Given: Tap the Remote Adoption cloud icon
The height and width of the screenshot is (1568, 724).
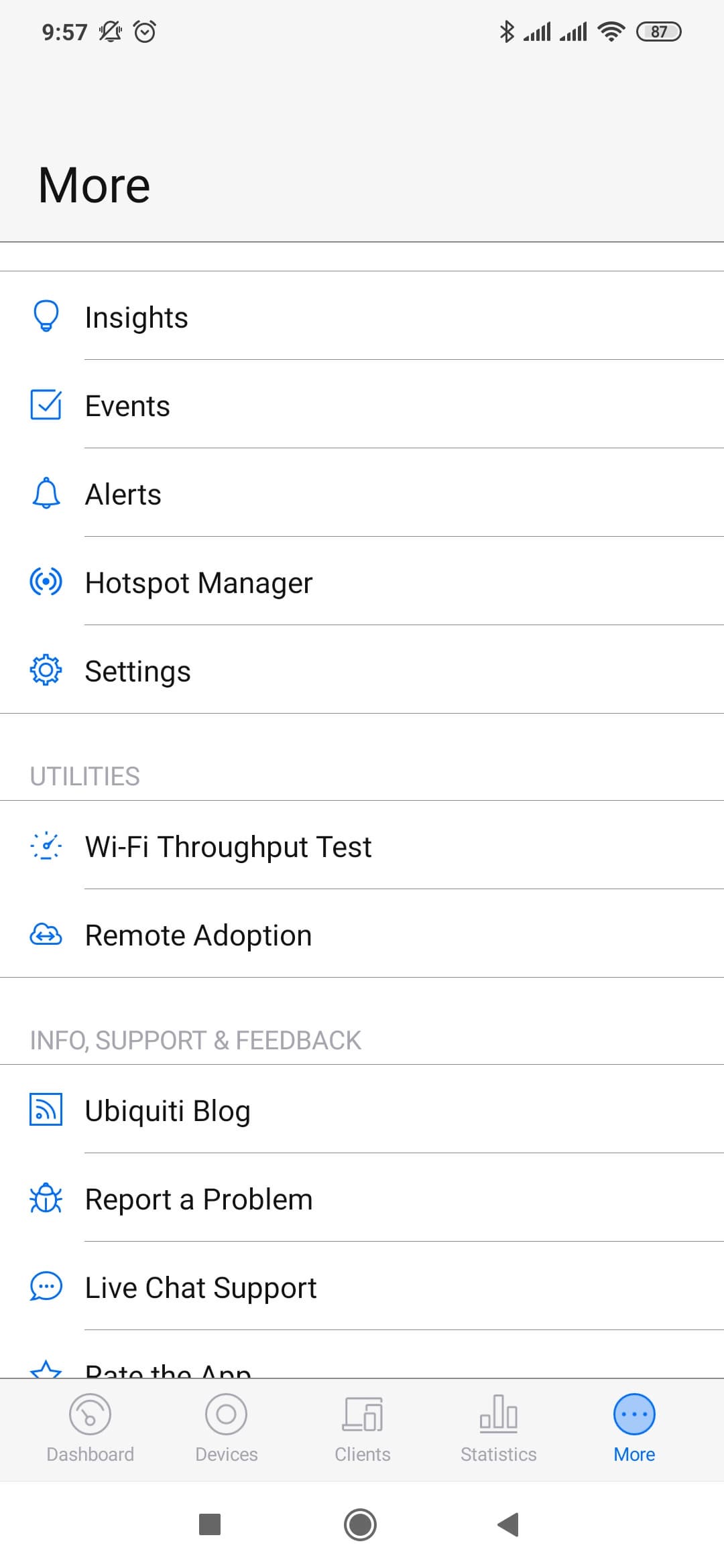Looking at the screenshot, I should coord(46,934).
